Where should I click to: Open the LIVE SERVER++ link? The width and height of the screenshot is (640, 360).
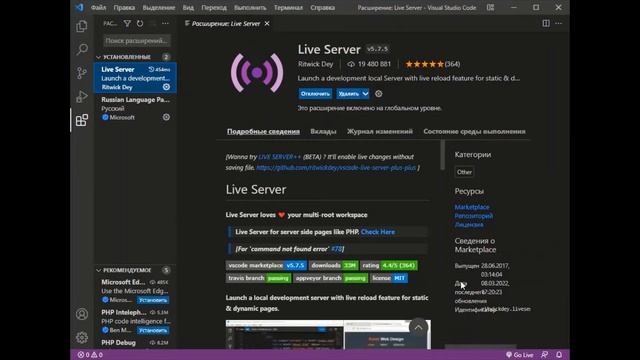tap(280, 157)
